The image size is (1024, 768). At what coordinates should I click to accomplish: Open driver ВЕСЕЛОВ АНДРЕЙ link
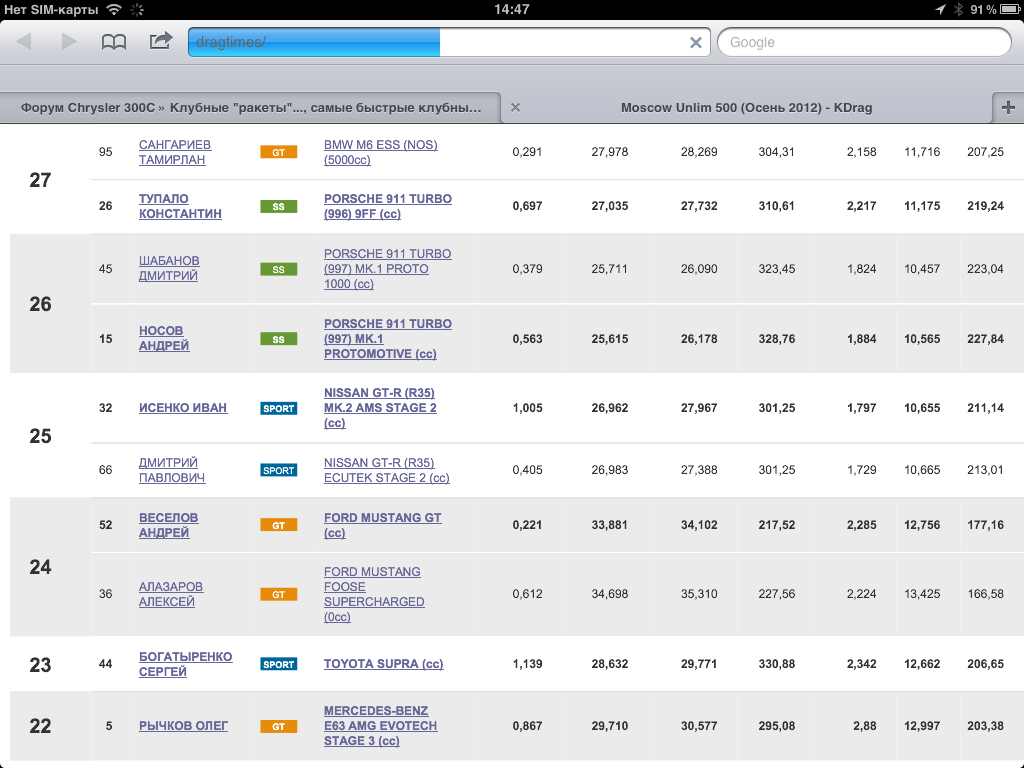168,525
